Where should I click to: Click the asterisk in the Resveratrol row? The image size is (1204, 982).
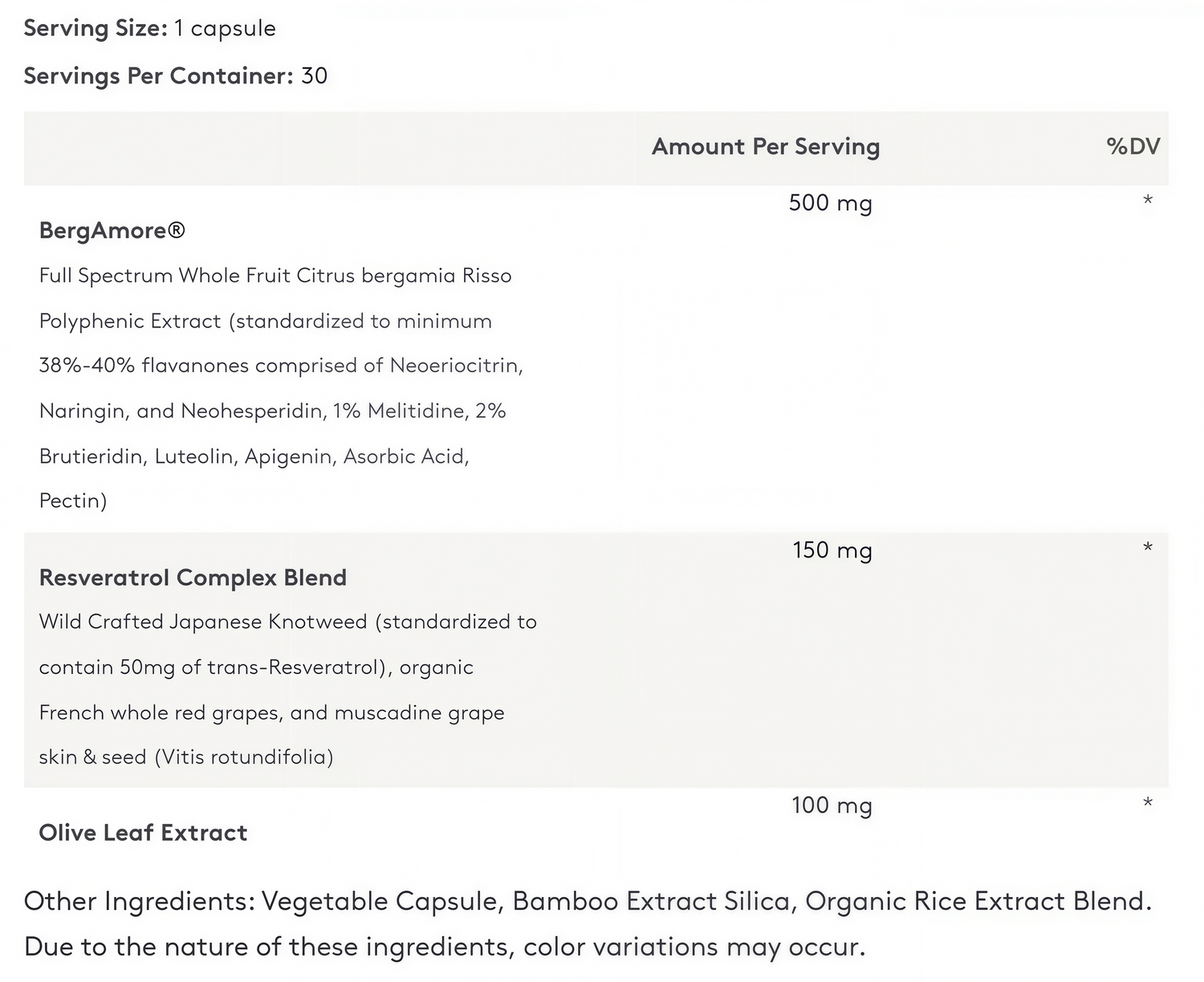pos(1148,547)
